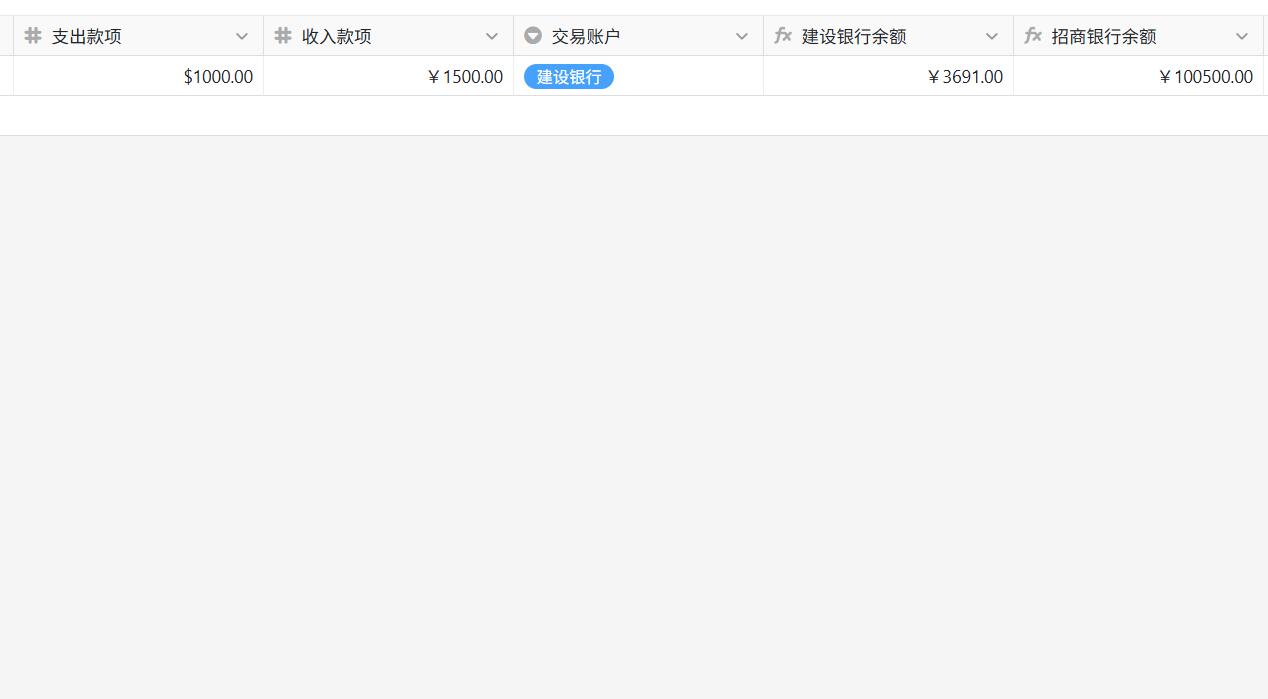Click the number-type icon beside 收入款项

283,36
